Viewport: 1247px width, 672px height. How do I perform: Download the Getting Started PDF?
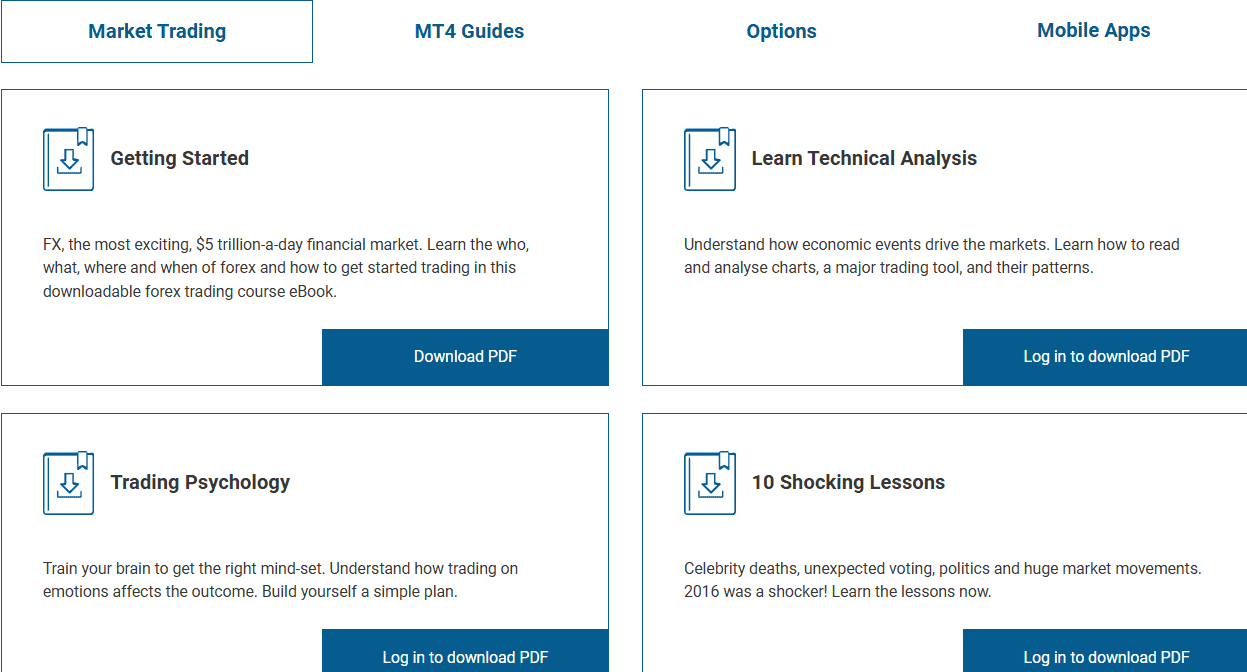464,356
